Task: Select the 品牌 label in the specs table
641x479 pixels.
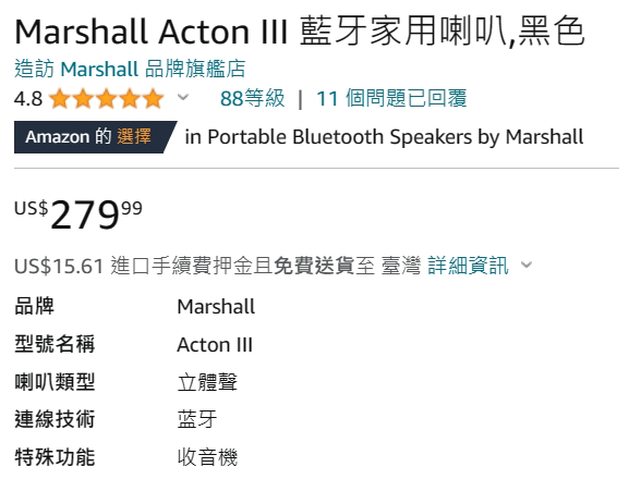Action: tap(34, 306)
